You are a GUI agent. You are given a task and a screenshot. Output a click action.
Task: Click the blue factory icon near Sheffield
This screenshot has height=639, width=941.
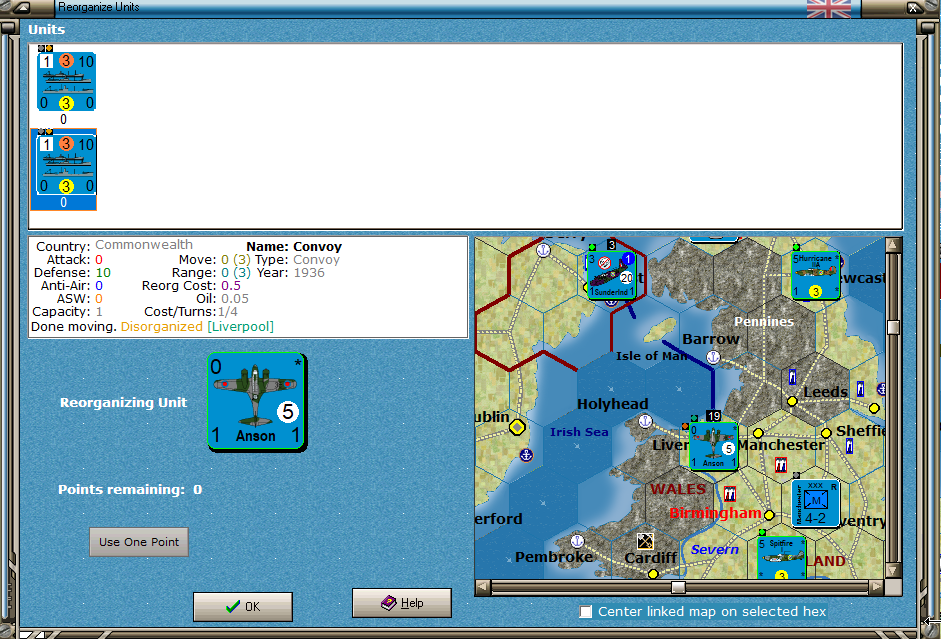(x=849, y=446)
